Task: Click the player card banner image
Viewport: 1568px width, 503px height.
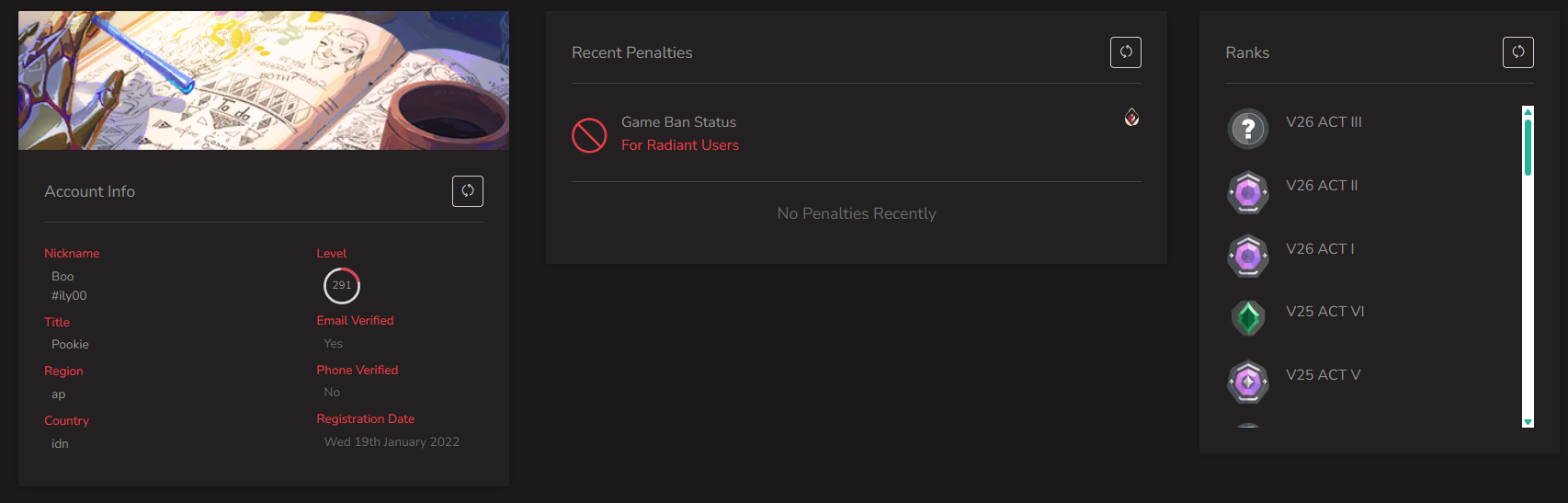Action: point(264,80)
